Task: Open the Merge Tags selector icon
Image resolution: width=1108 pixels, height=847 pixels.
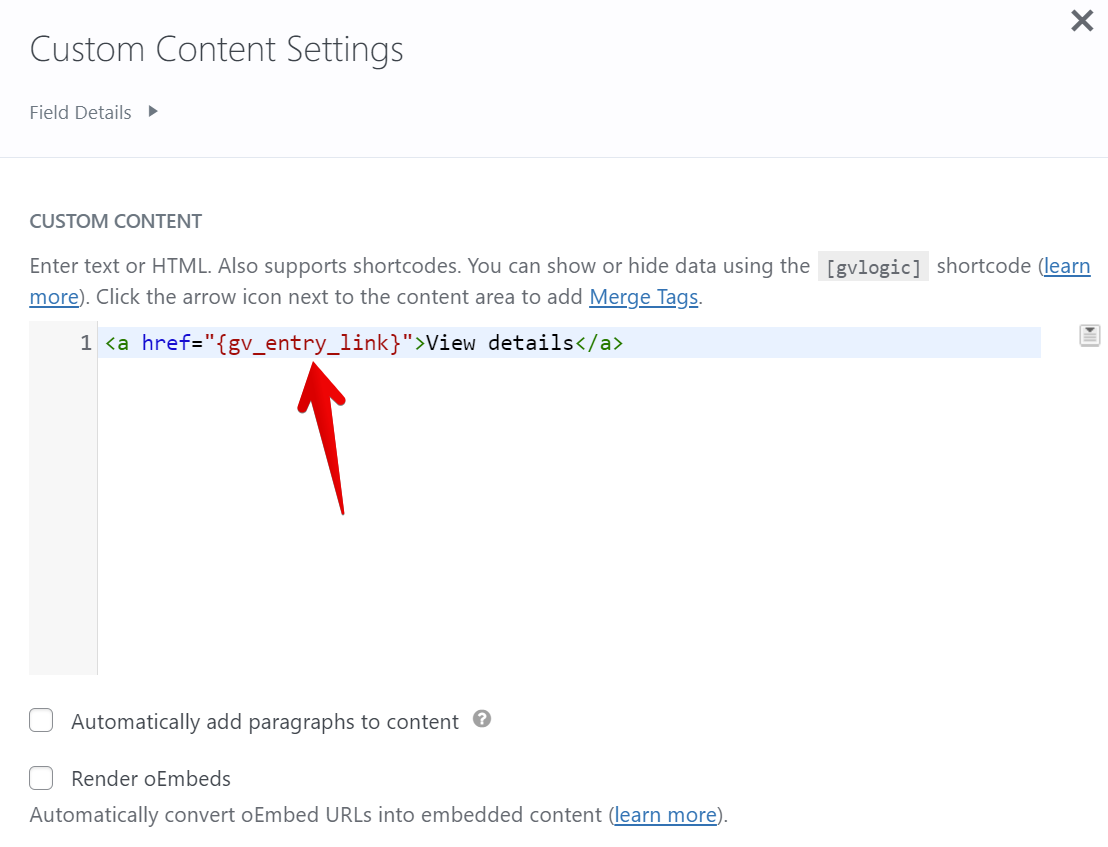Action: coord(1089,335)
